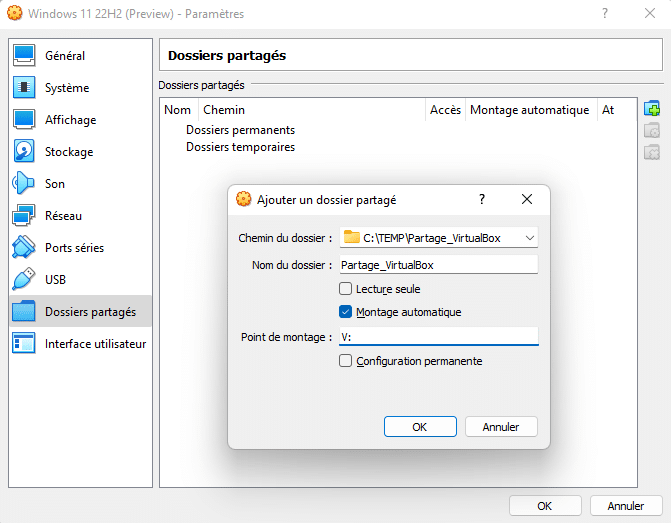Viewport: 671px width, 523px height.
Task: Select the Stockage disk icon
Action: pyautogui.click(x=25, y=152)
